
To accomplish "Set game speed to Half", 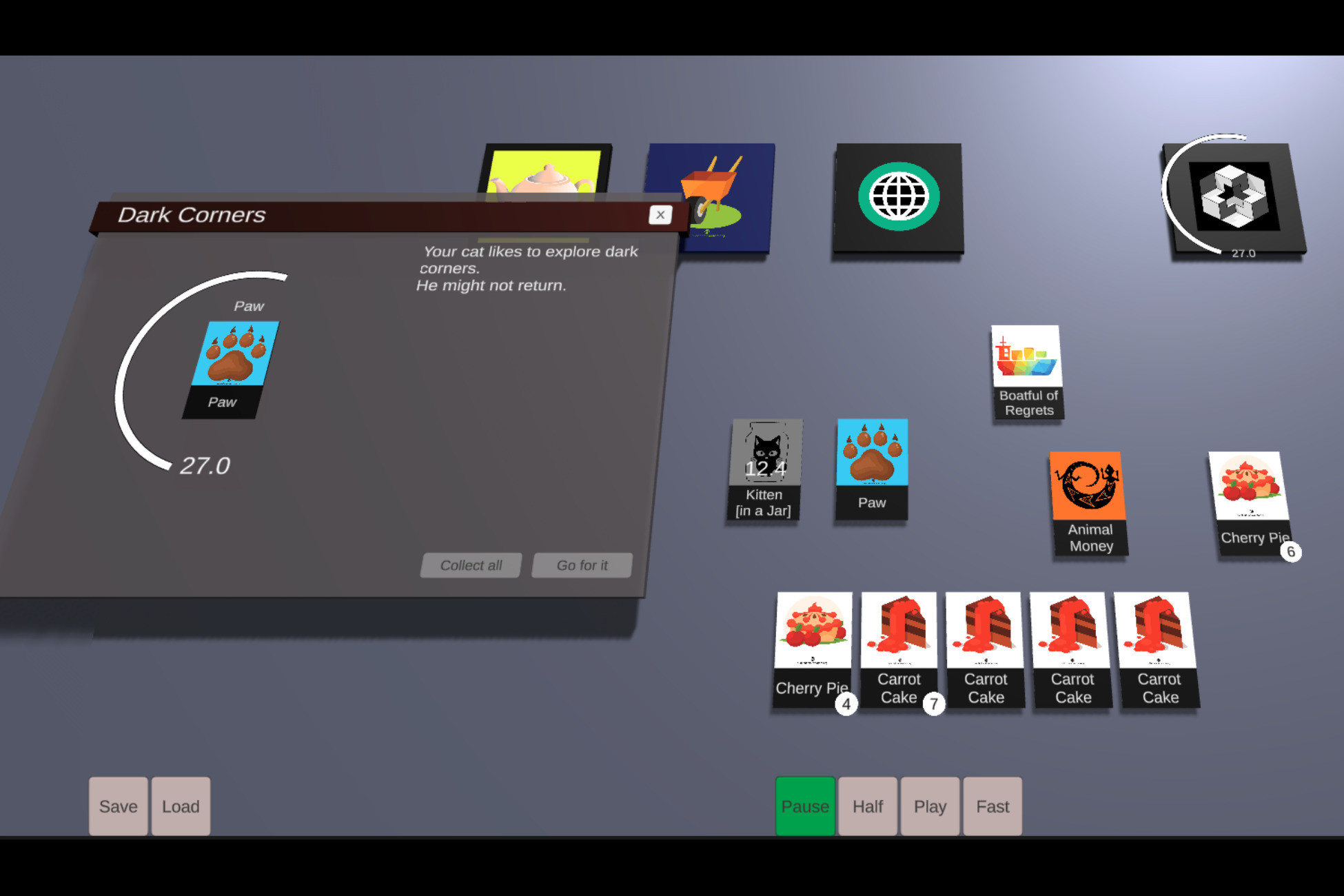I will [x=867, y=806].
